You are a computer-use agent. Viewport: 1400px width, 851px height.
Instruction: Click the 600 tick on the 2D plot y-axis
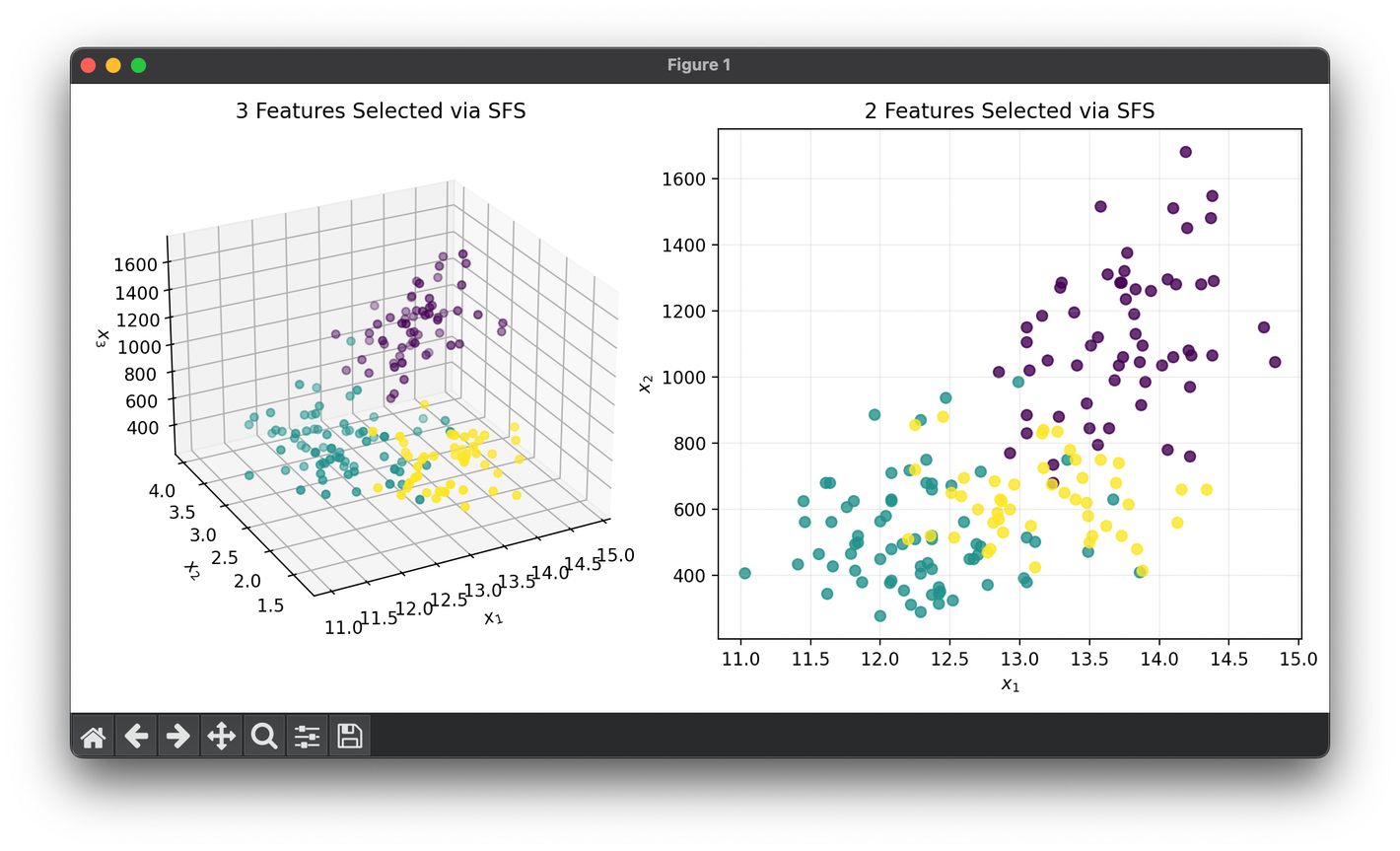click(689, 509)
